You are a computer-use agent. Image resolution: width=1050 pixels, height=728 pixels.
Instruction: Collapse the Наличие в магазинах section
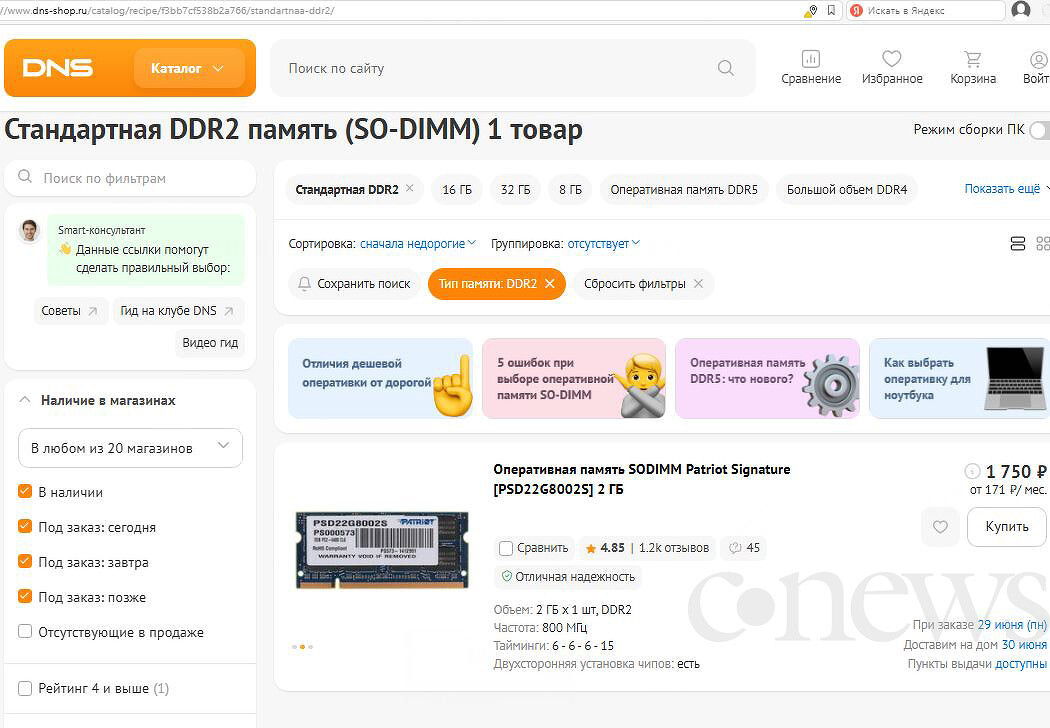(x=25, y=400)
